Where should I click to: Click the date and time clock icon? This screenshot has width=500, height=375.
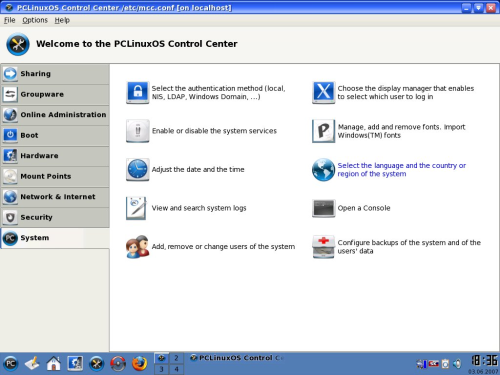click(137, 169)
